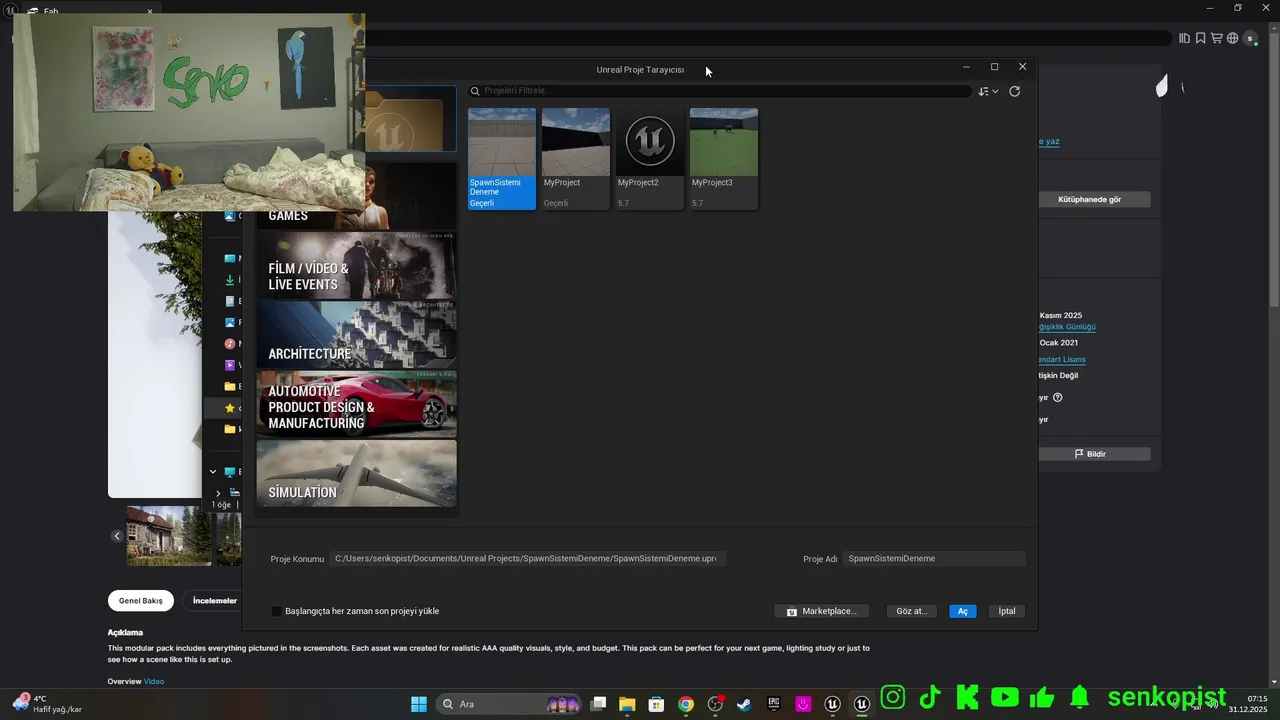Open Steam from the taskbar
This screenshot has height=720, width=1280.
click(744, 704)
